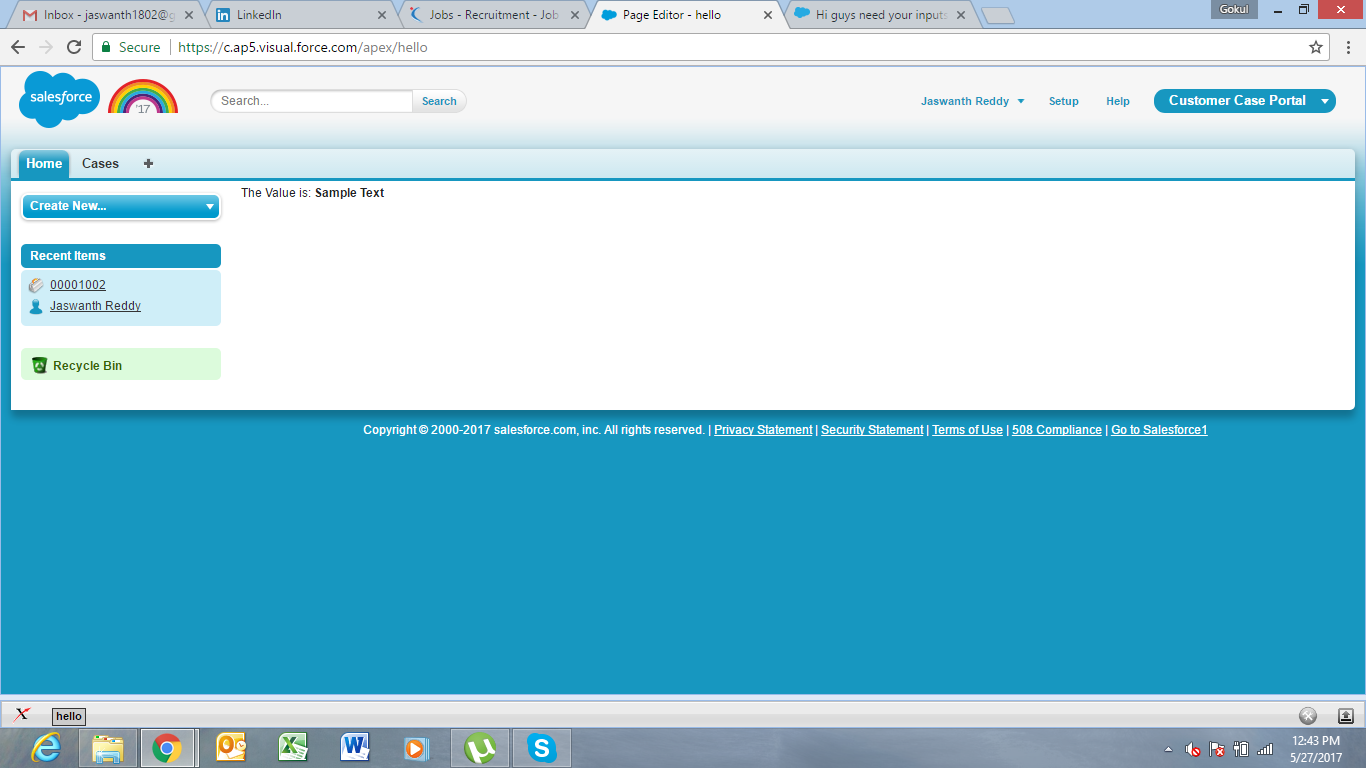
Task: Click the Gokul Chrome profile button
Action: [x=1234, y=9]
